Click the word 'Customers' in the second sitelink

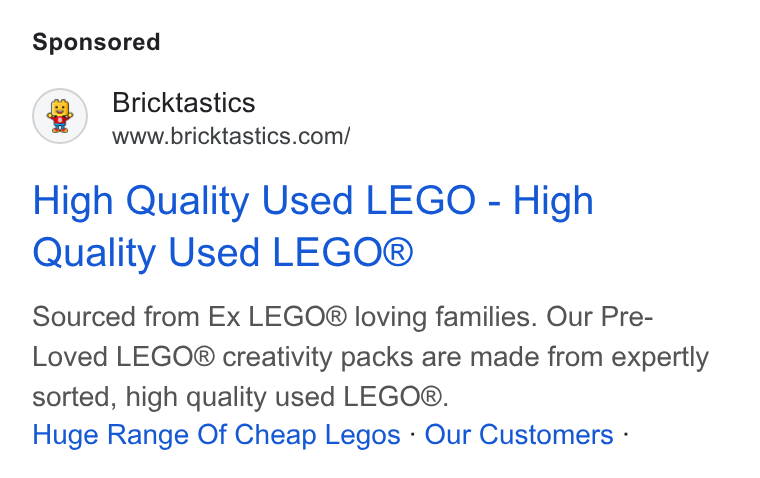tap(546, 434)
